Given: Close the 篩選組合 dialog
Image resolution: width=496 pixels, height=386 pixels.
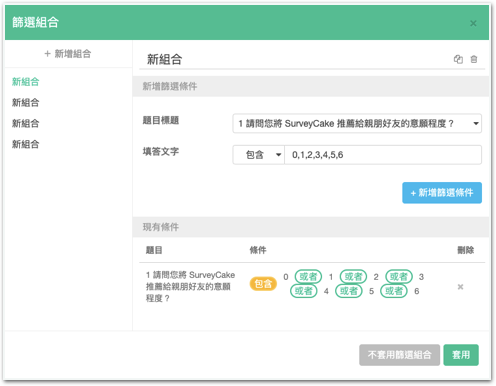Looking at the screenshot, I should (473, 23).
